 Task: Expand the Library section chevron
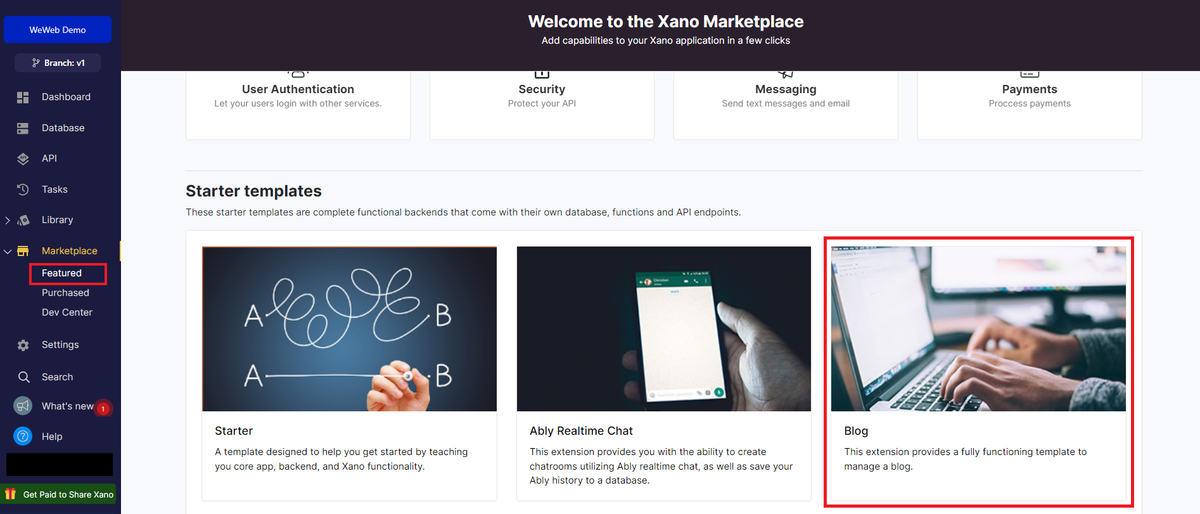pos(8,220)
